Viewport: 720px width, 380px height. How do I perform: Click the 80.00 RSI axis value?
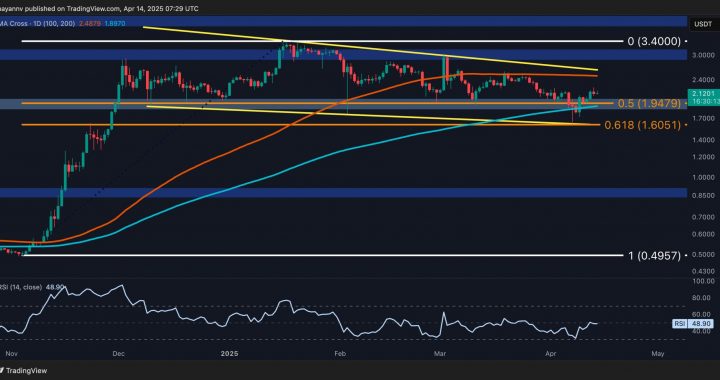pos(702,297)
